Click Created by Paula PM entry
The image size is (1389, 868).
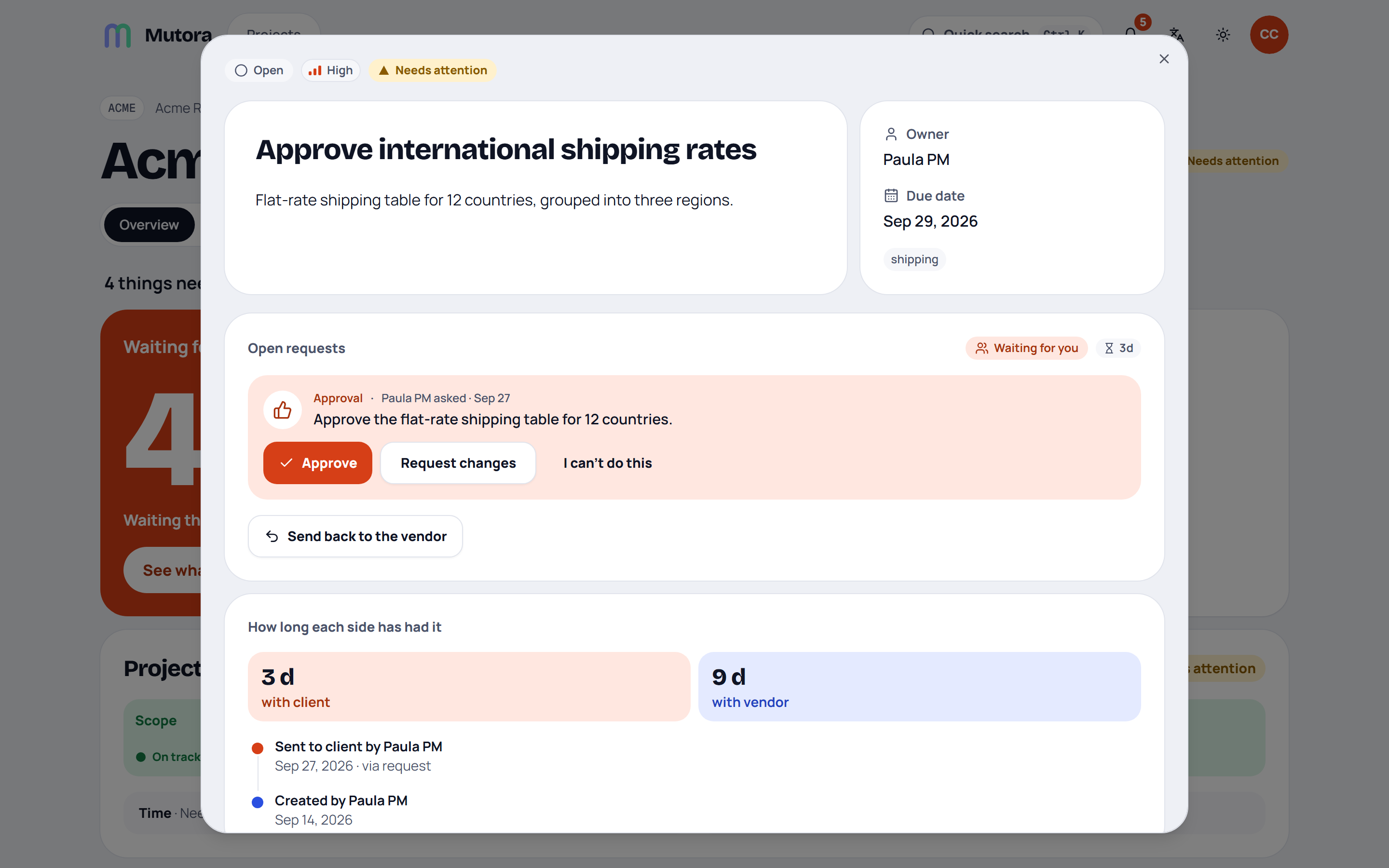coord(341,800)
